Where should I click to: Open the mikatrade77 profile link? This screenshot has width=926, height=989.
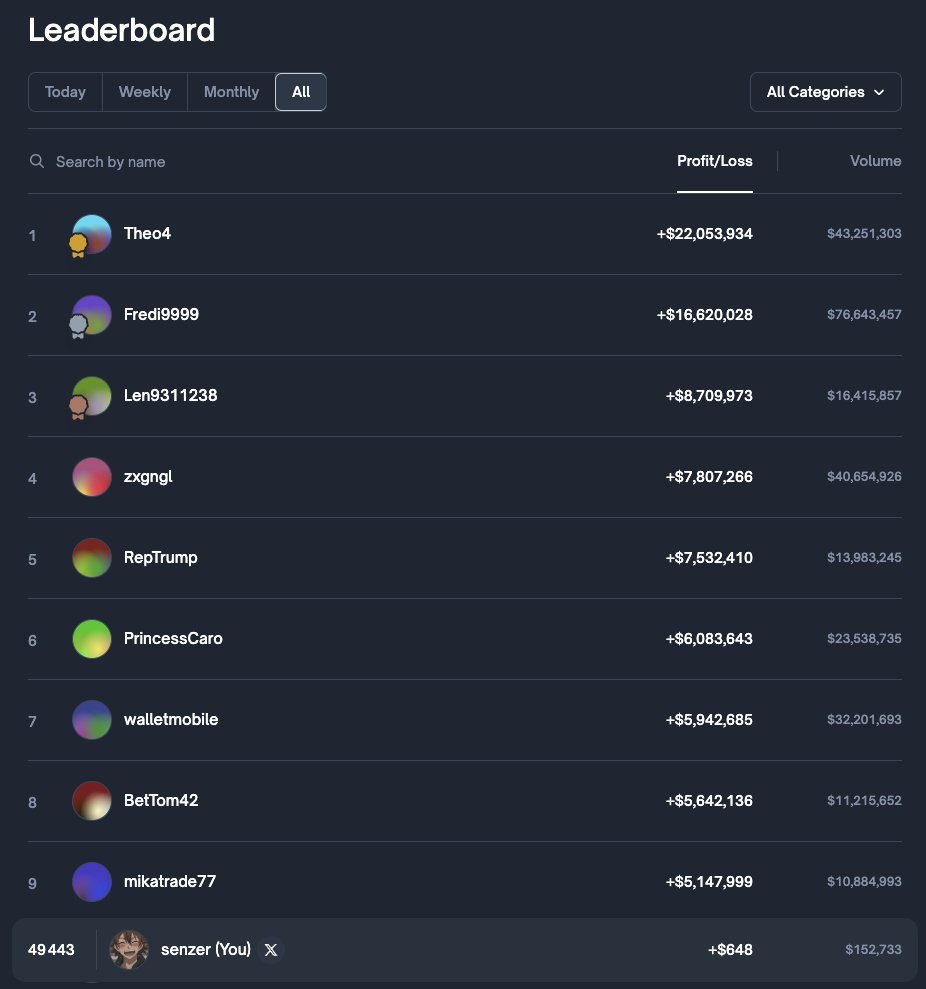(x=170, y=881)
